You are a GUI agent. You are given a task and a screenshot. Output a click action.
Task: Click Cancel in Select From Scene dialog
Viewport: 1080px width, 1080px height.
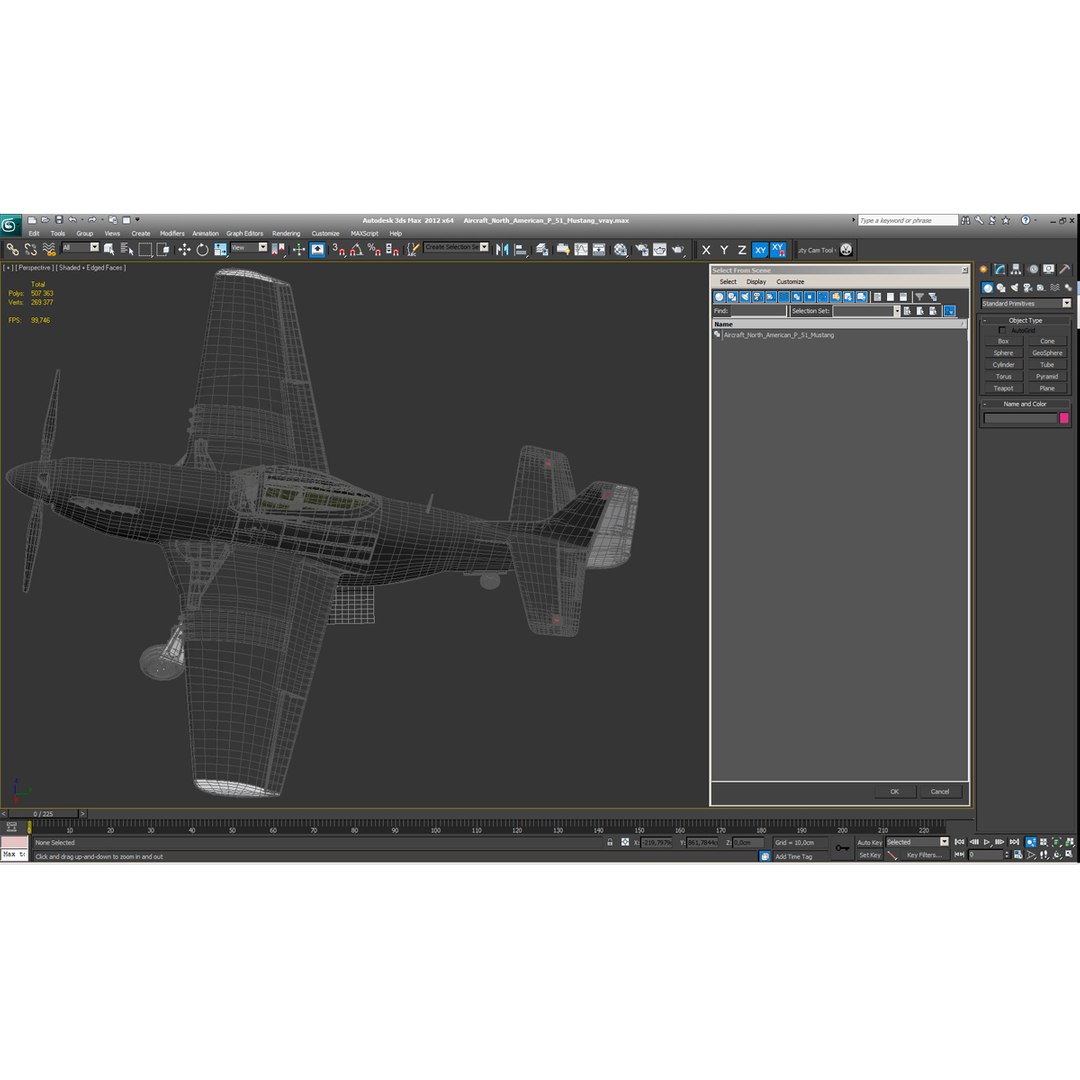[x=940, y=791]
